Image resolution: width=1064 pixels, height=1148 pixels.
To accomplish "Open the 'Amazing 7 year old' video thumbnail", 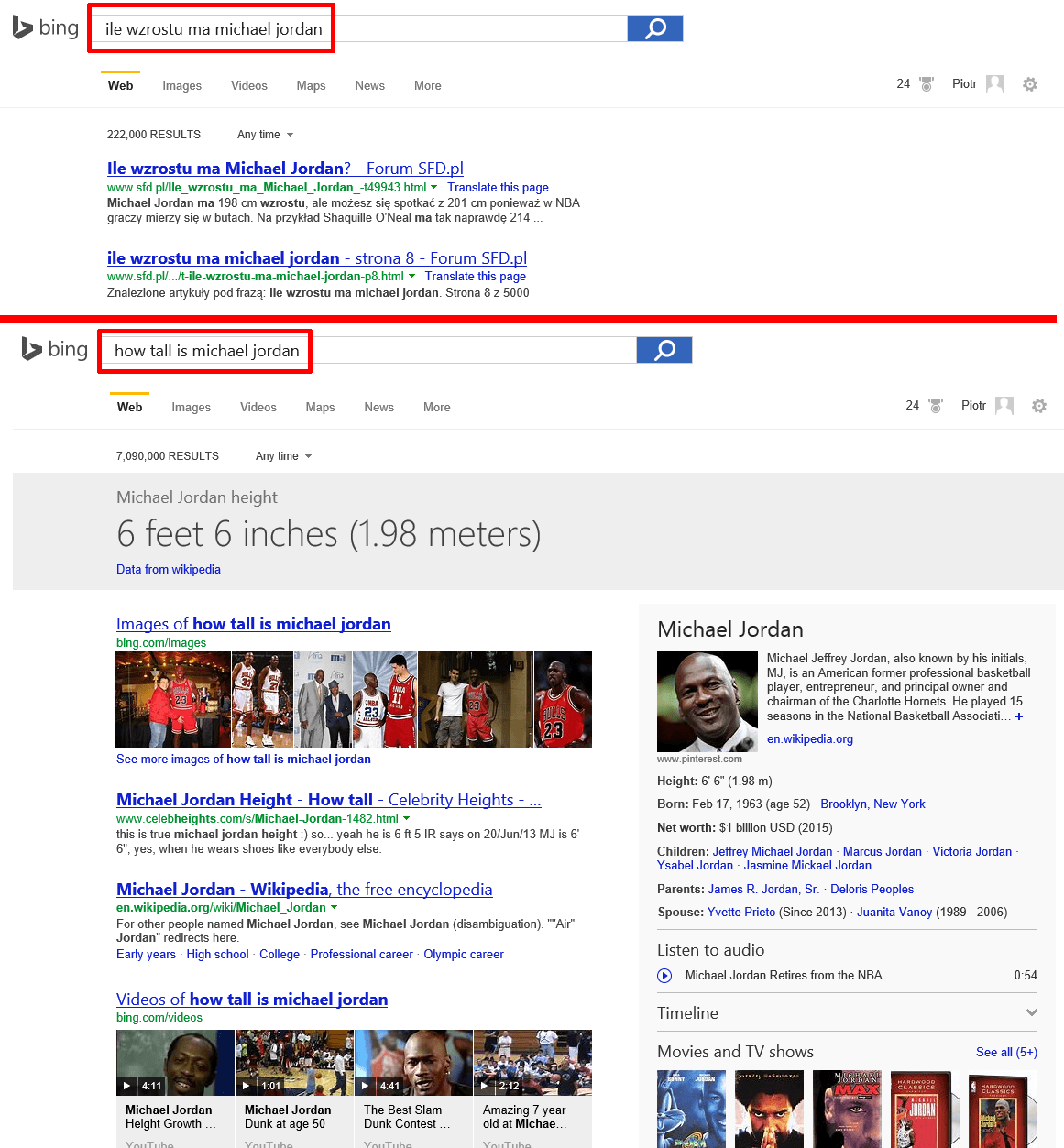I will (532, 1063).
